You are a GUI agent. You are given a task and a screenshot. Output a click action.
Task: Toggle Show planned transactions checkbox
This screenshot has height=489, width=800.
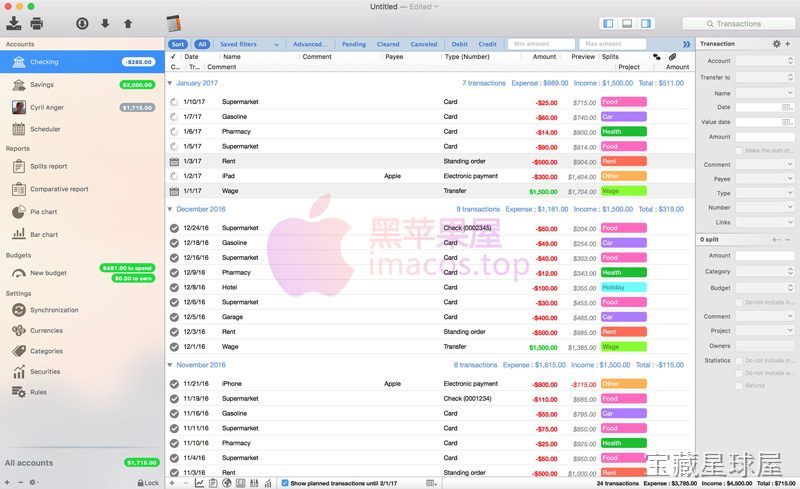tap(285, 483)
